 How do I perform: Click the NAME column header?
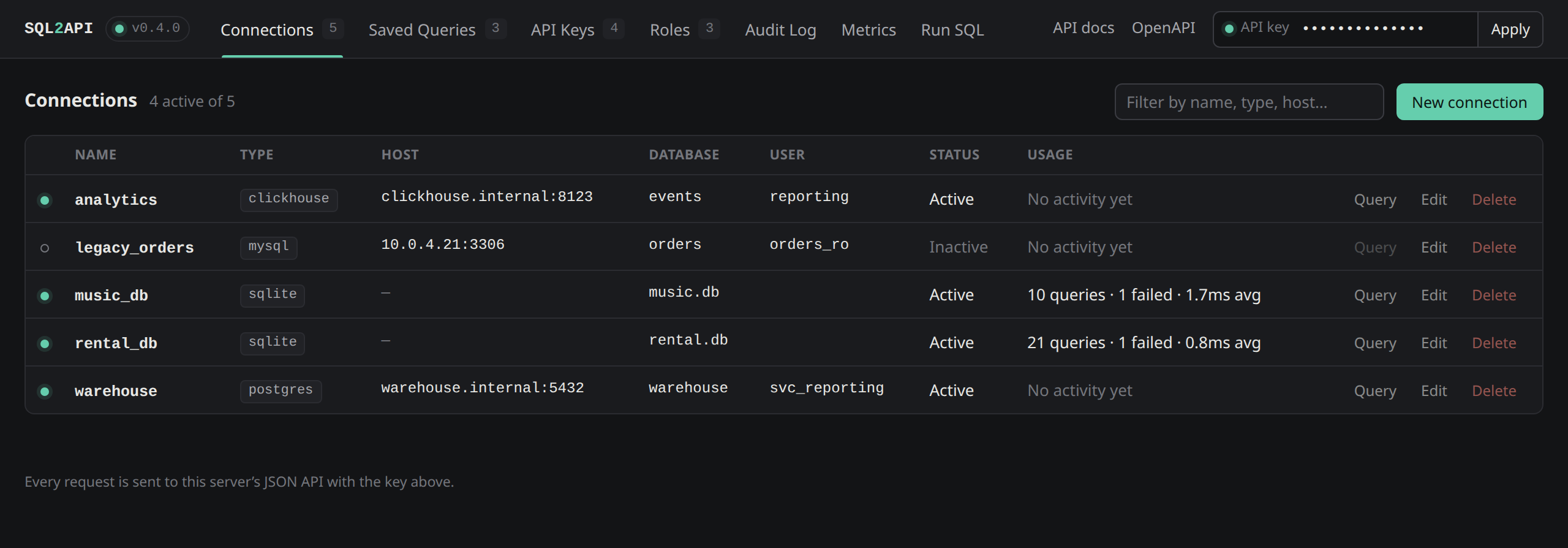pyautogui.click(x=96, y=154)
